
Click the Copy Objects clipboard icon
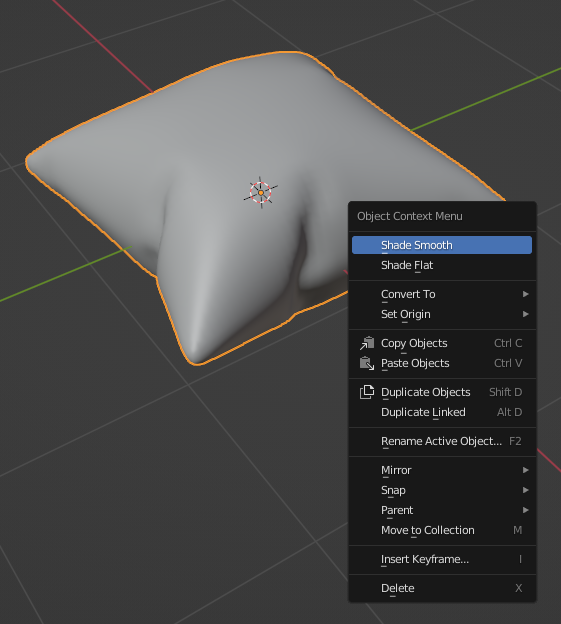point(367,343)
